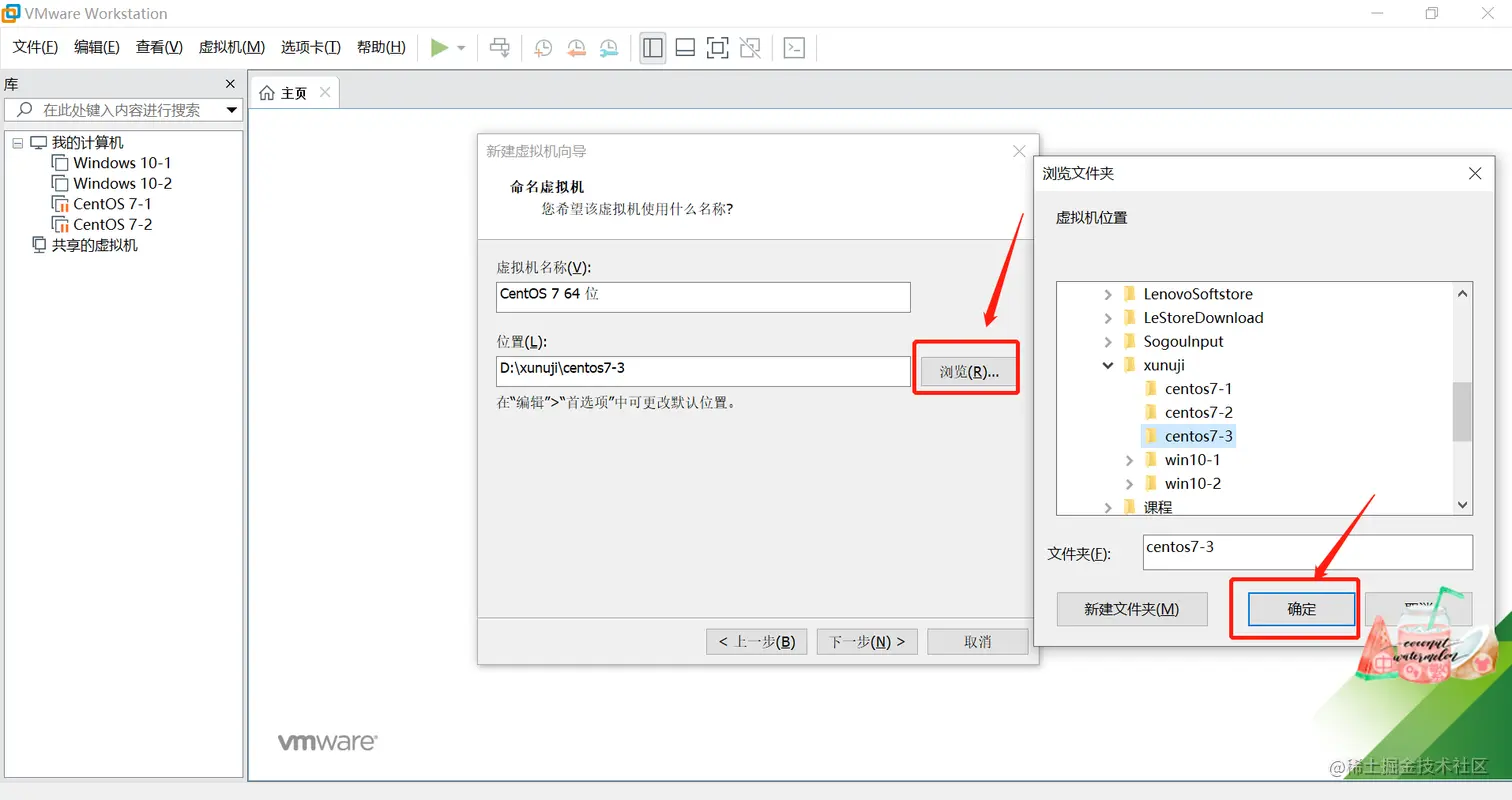Click the 浏览(R)... button

969,372
